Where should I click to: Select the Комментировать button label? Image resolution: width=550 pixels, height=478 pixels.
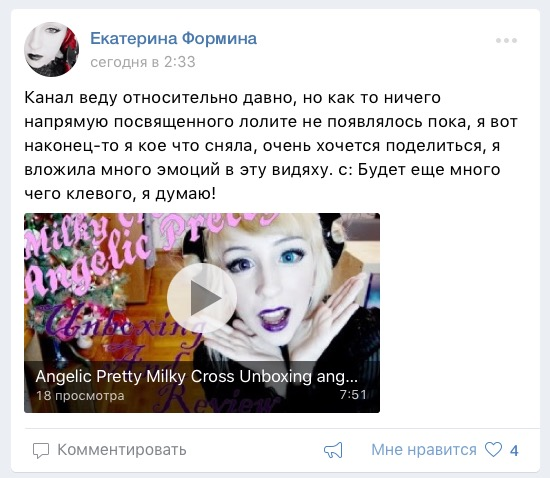122,450
